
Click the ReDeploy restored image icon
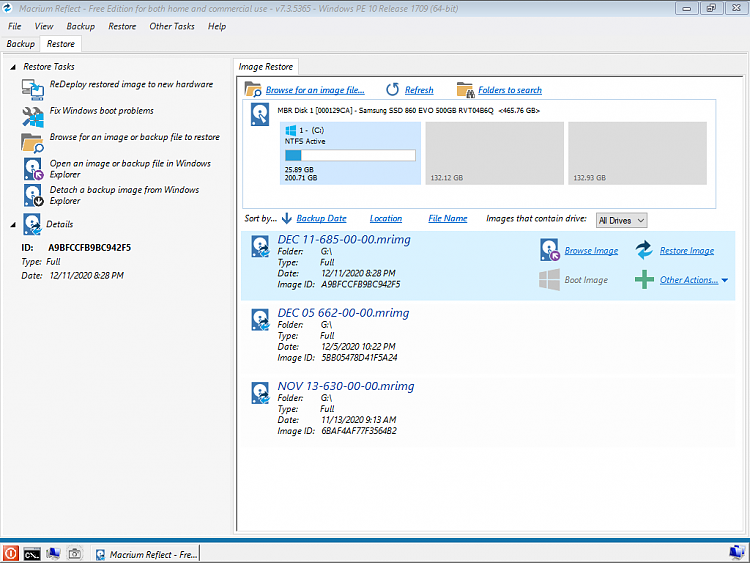point(33,89)
